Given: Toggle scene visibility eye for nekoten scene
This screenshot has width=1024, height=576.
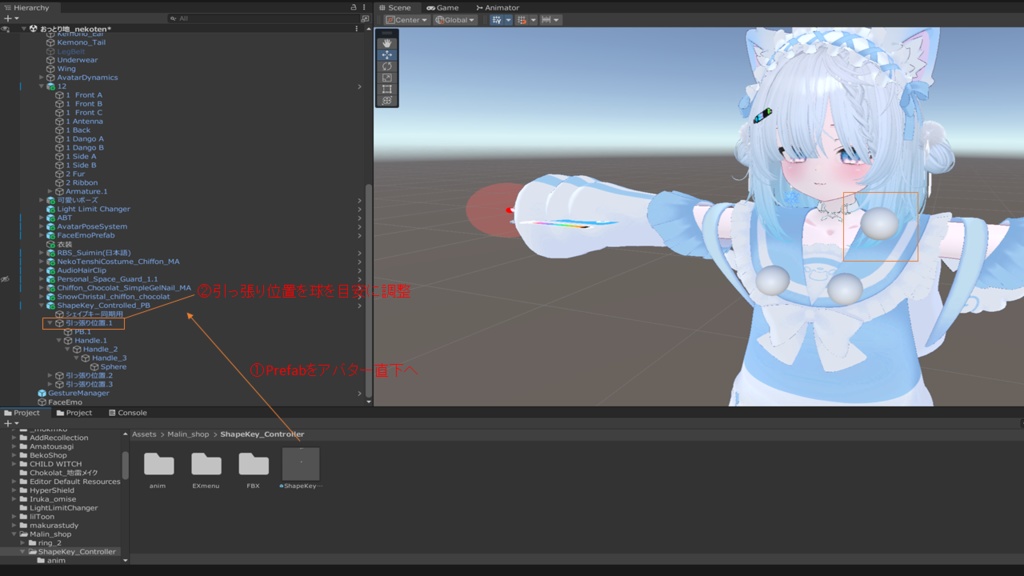Looking at the screenshot, I should tap(5, 29).
